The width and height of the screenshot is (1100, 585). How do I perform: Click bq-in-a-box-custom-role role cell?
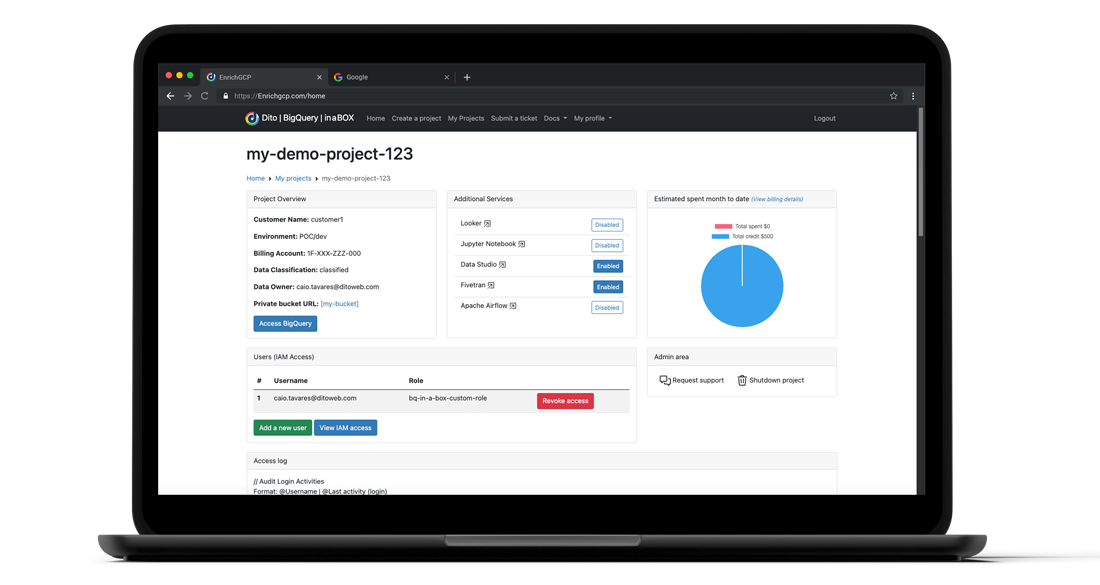(x=448, y=398)
